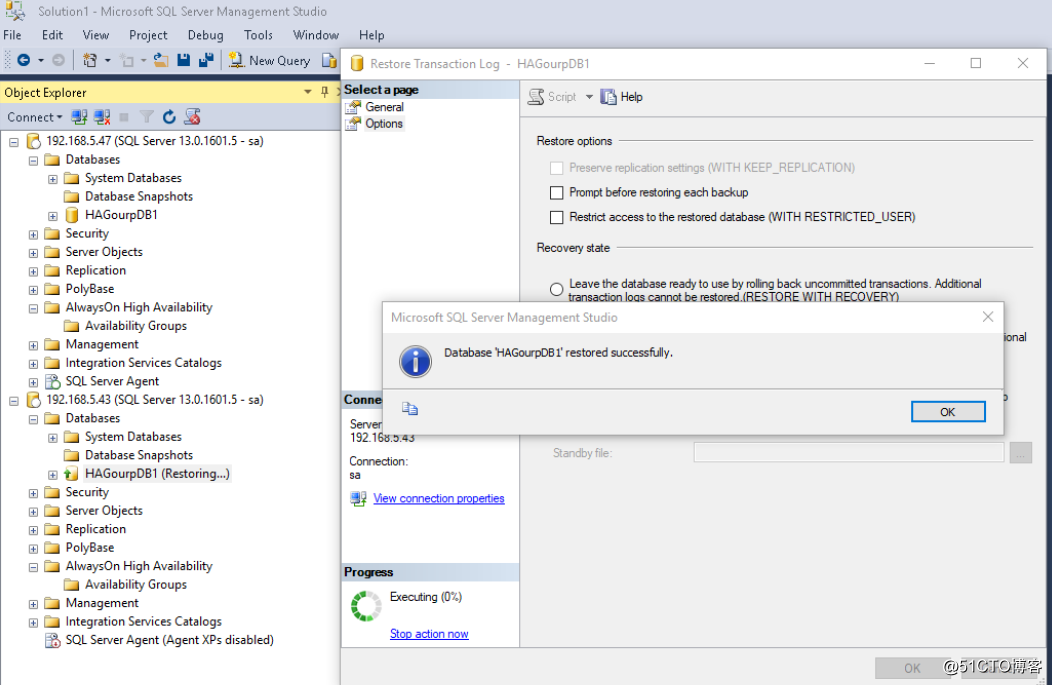Open dropdown arrow beside back navigation button

pyautogui.click(x=41, y=60)
